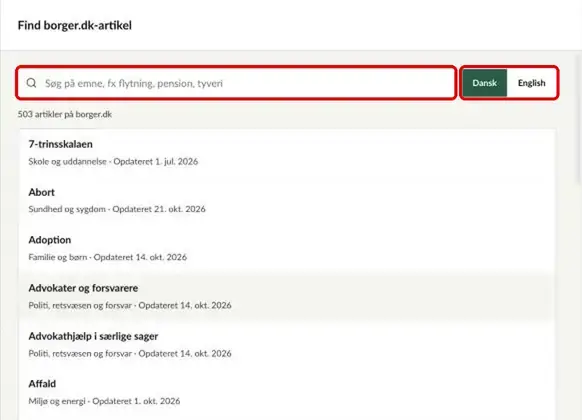Click the 'Find borger.dk-artikel' heading
Screen dimensions: 582x420
75,25
